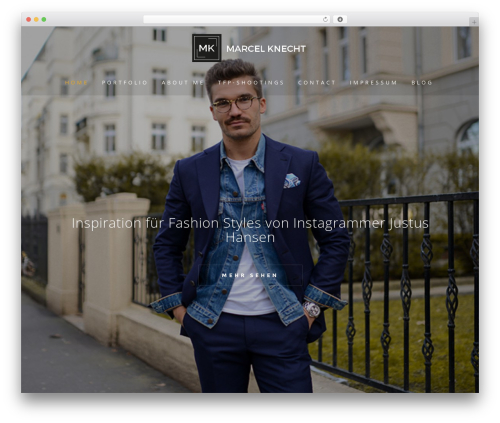Click the Inspiration für Fashion Styles headline
This screenshot has height=423, width=500.
coord(250,230)
